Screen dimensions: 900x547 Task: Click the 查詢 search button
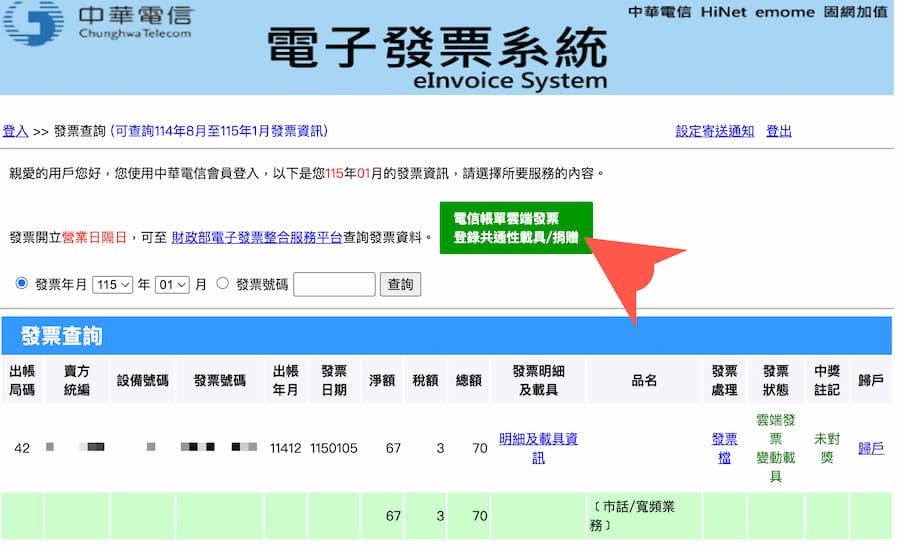(400, 285)
